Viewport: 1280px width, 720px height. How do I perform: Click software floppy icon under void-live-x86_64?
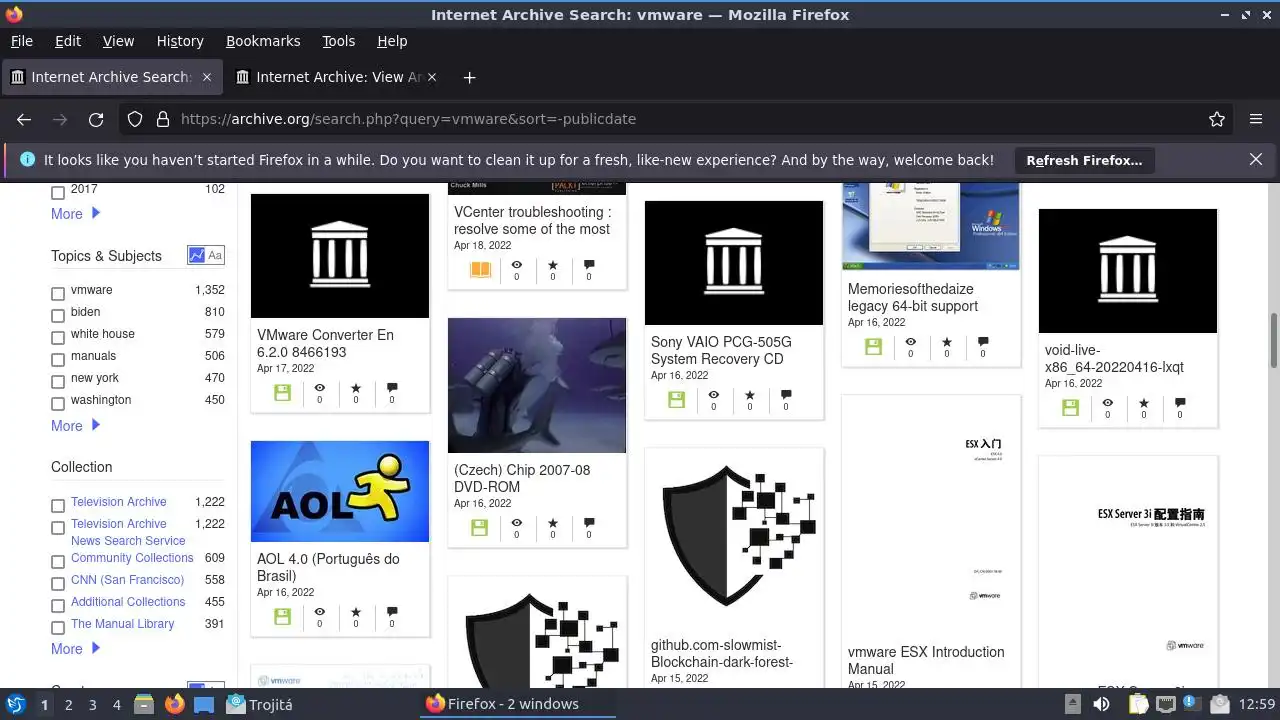1070,408
